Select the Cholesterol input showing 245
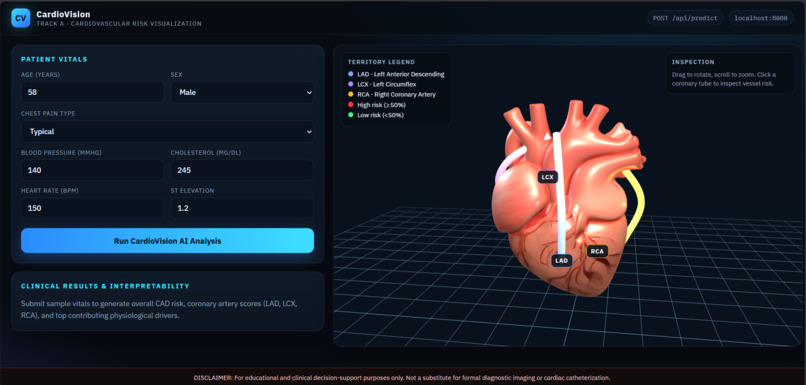 coord(243,170)
